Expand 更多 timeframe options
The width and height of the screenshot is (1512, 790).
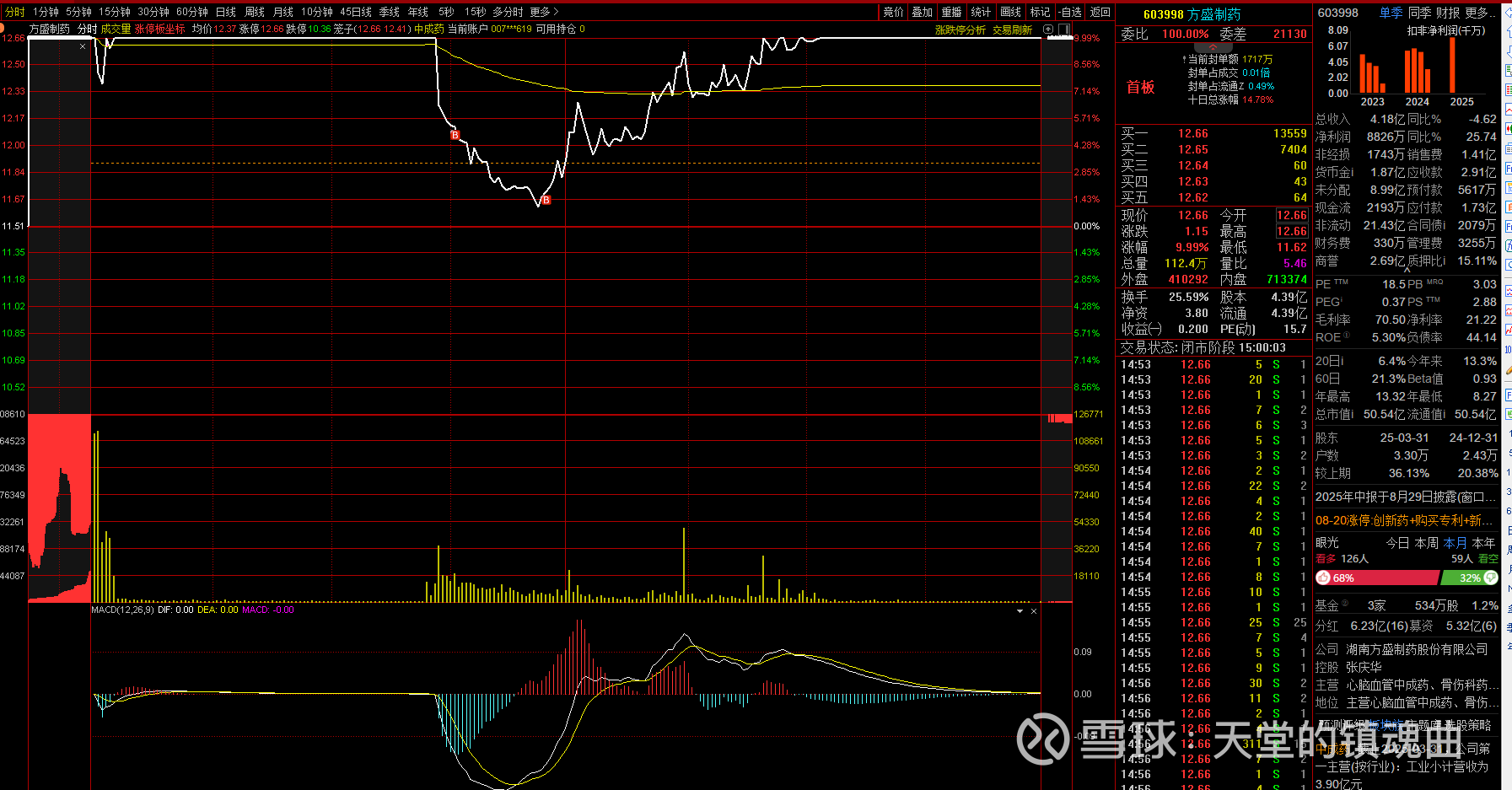[544, 12]
